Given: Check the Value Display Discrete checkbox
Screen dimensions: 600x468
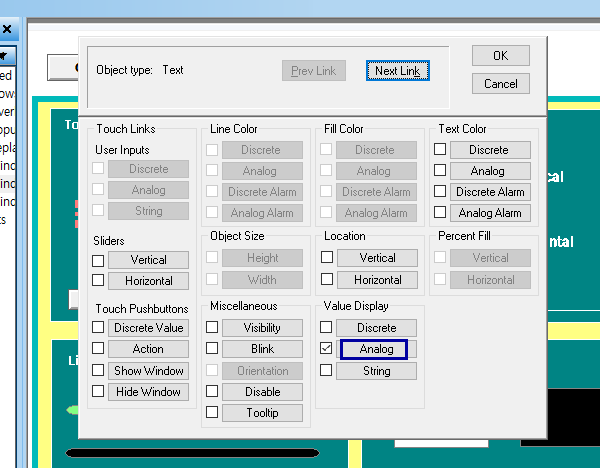Looking at the screenshot, I should pyautogui.click(x=326, y=327).
